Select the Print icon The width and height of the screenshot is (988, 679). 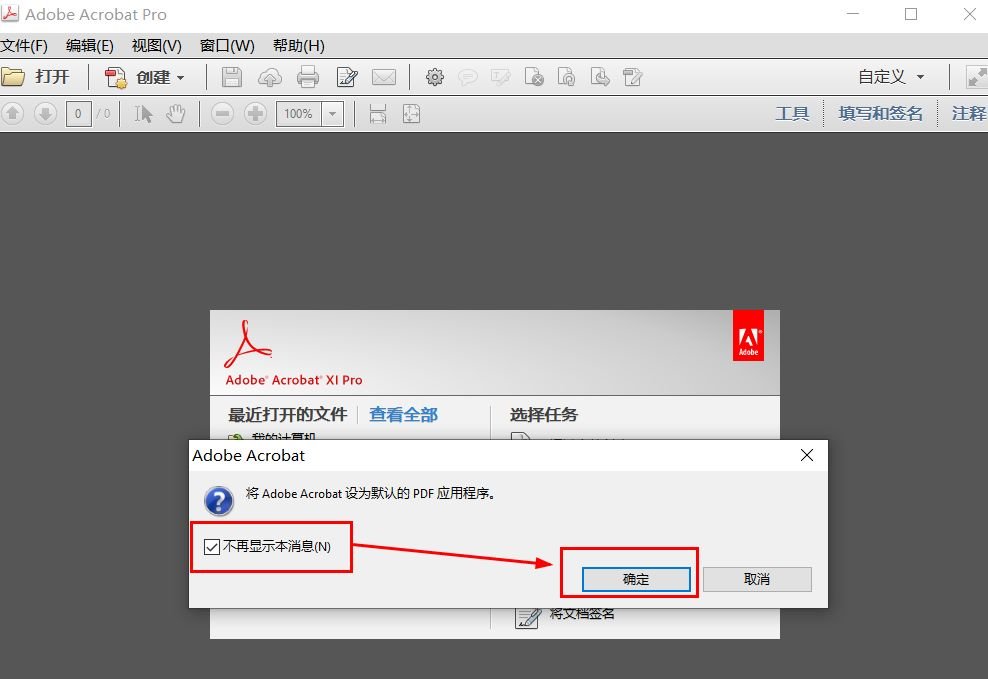coord(307,77)
